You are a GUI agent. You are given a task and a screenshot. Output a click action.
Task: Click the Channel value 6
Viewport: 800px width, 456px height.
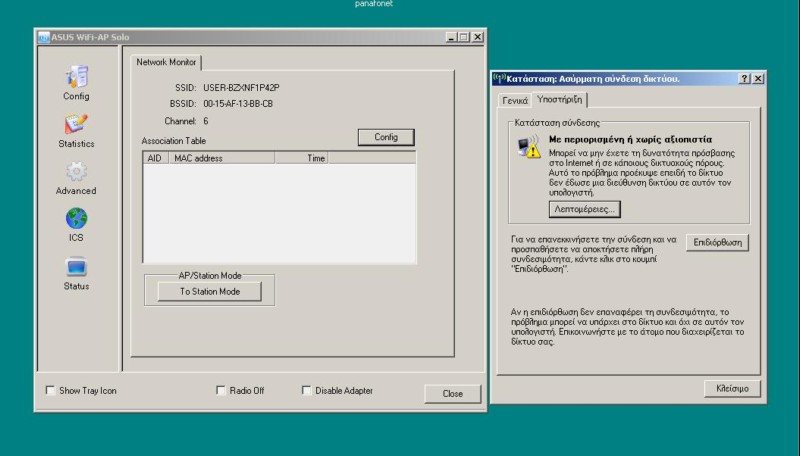[x=206, y=121]
